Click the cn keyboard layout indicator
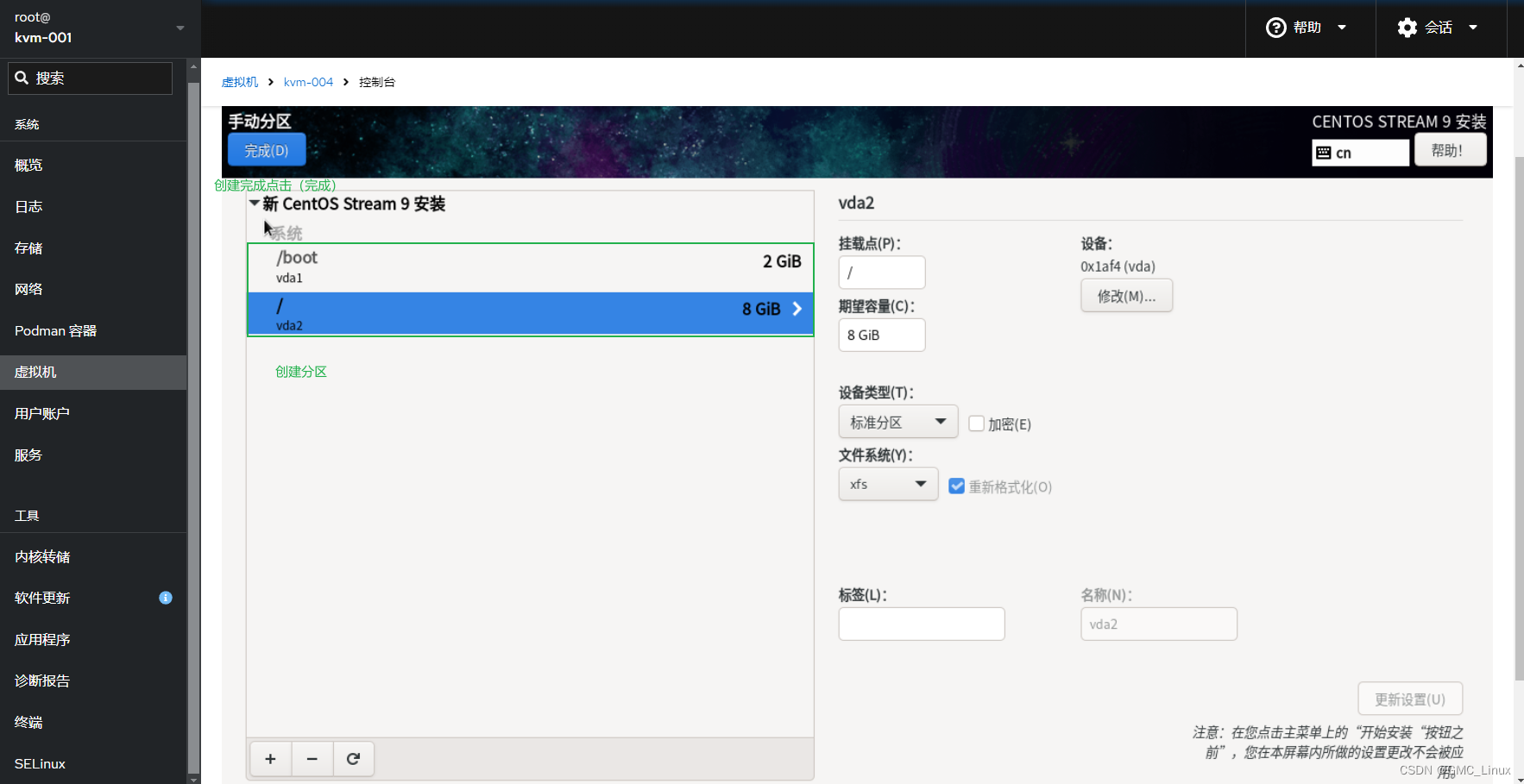 [x=1360, y=152]
